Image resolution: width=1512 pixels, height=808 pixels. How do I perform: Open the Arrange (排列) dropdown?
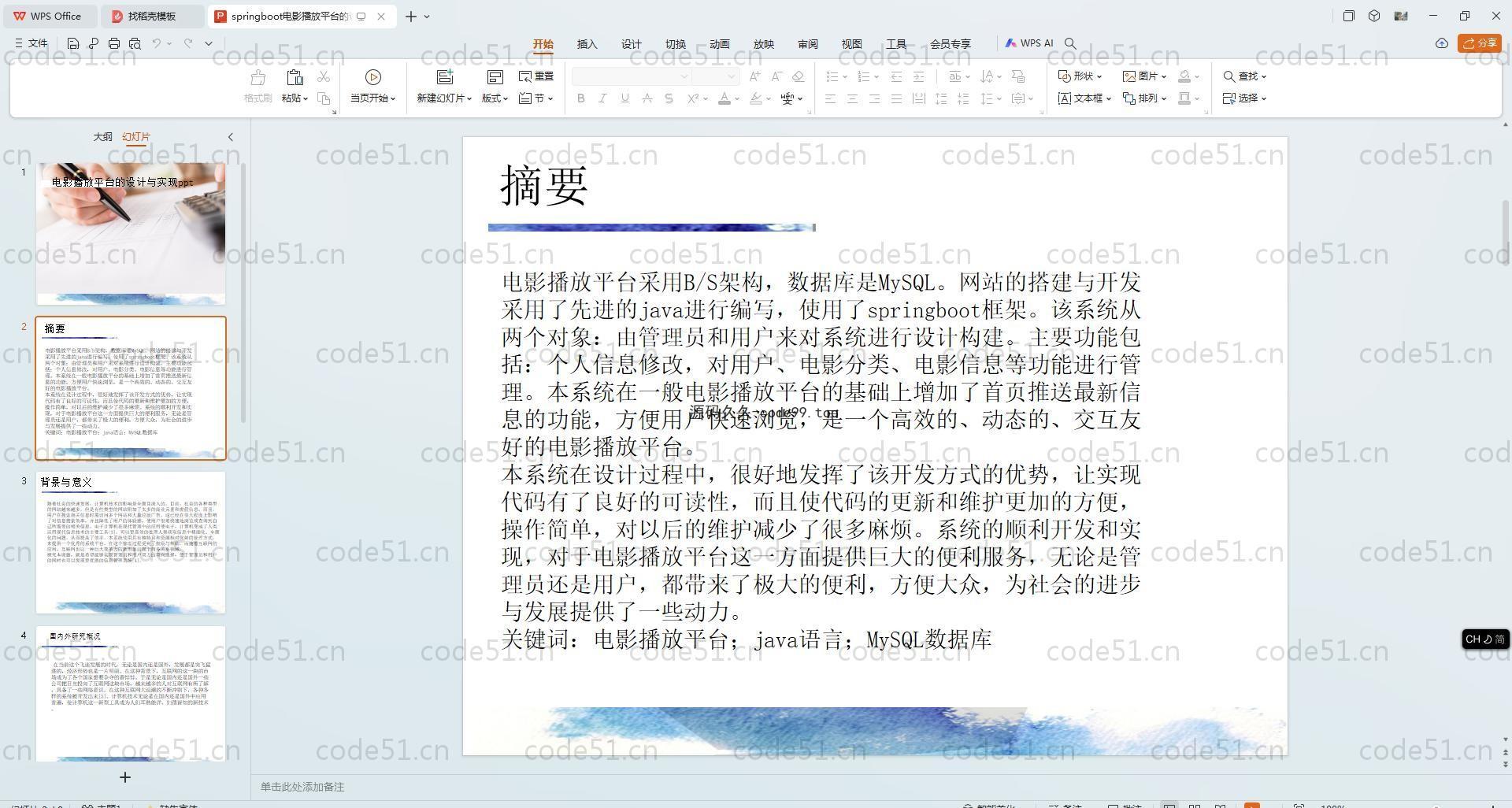1145,98
